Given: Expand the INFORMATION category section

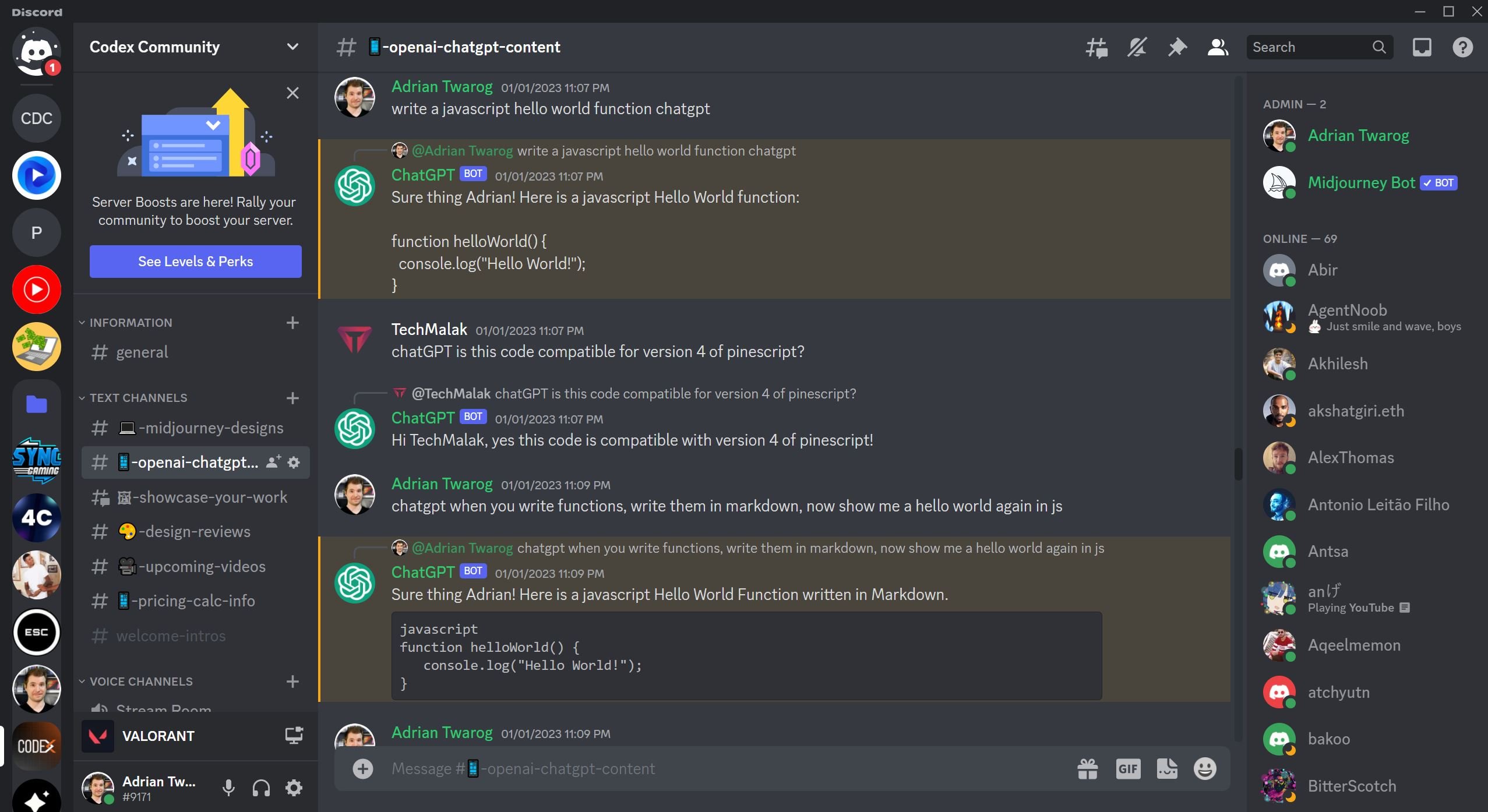Looking at the screenshot, I should (131, 322).
